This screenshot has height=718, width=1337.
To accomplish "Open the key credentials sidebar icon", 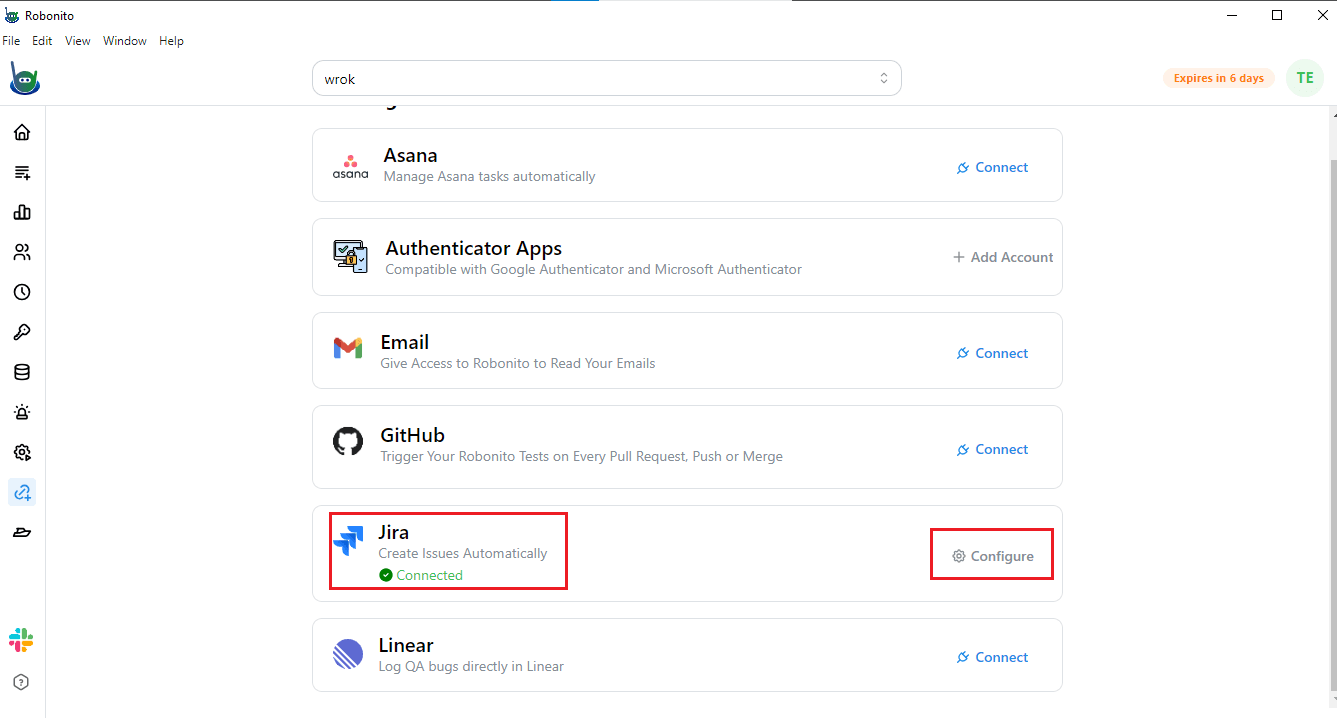I will click(22, 332).
